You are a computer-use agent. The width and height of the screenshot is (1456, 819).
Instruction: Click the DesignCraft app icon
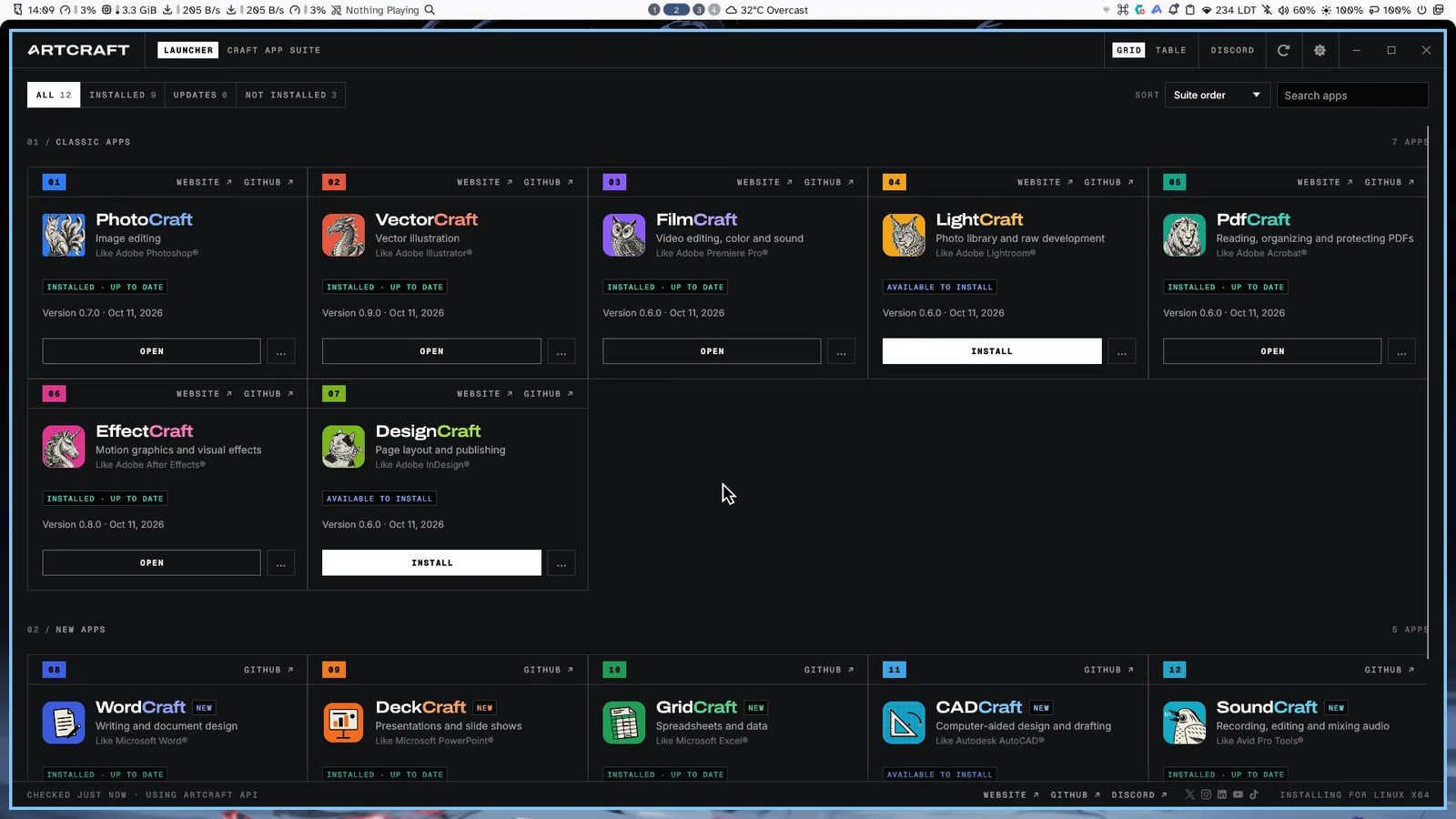click(x=344, y=447)
